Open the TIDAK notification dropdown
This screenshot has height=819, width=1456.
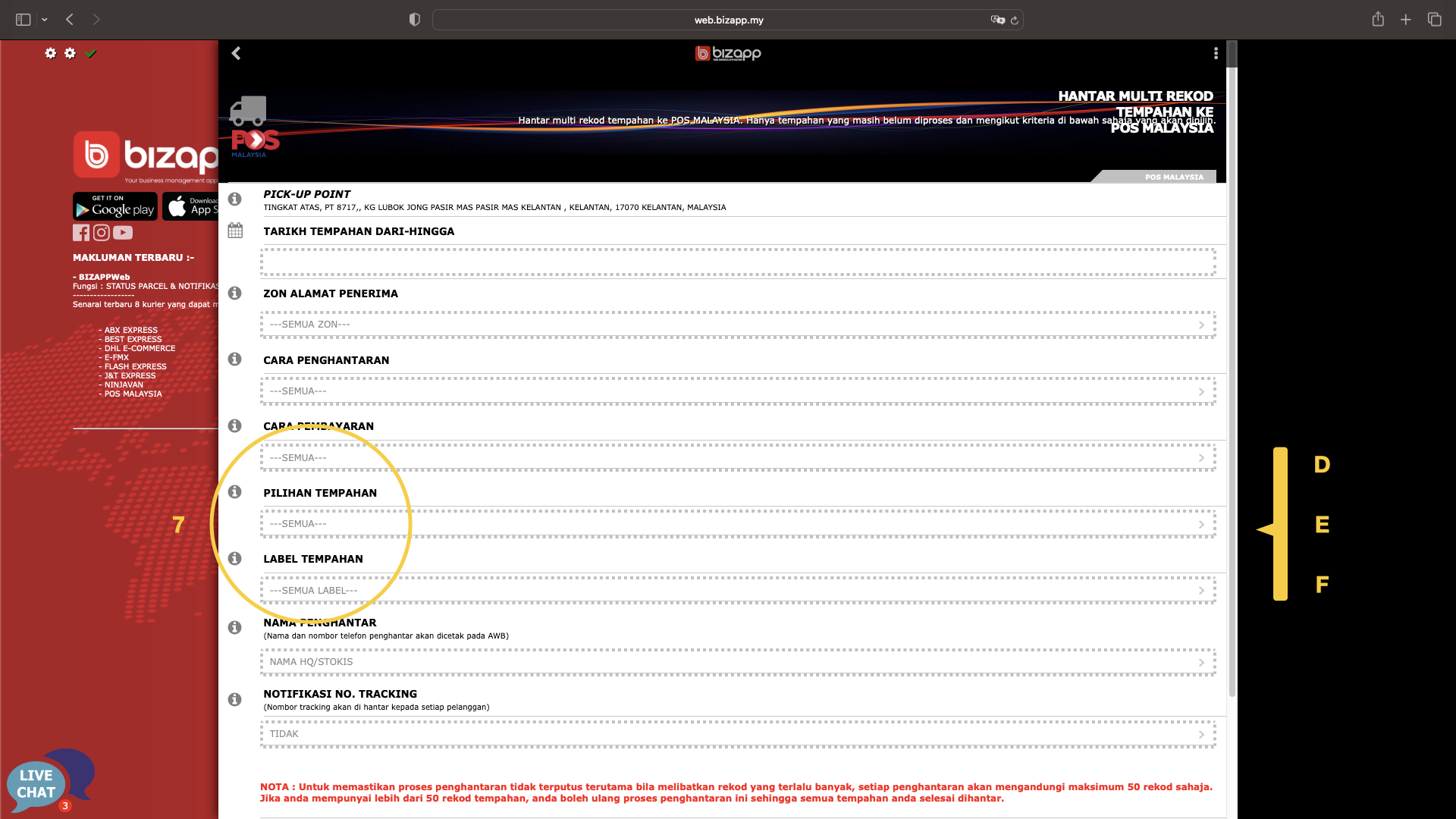point(738,734)
